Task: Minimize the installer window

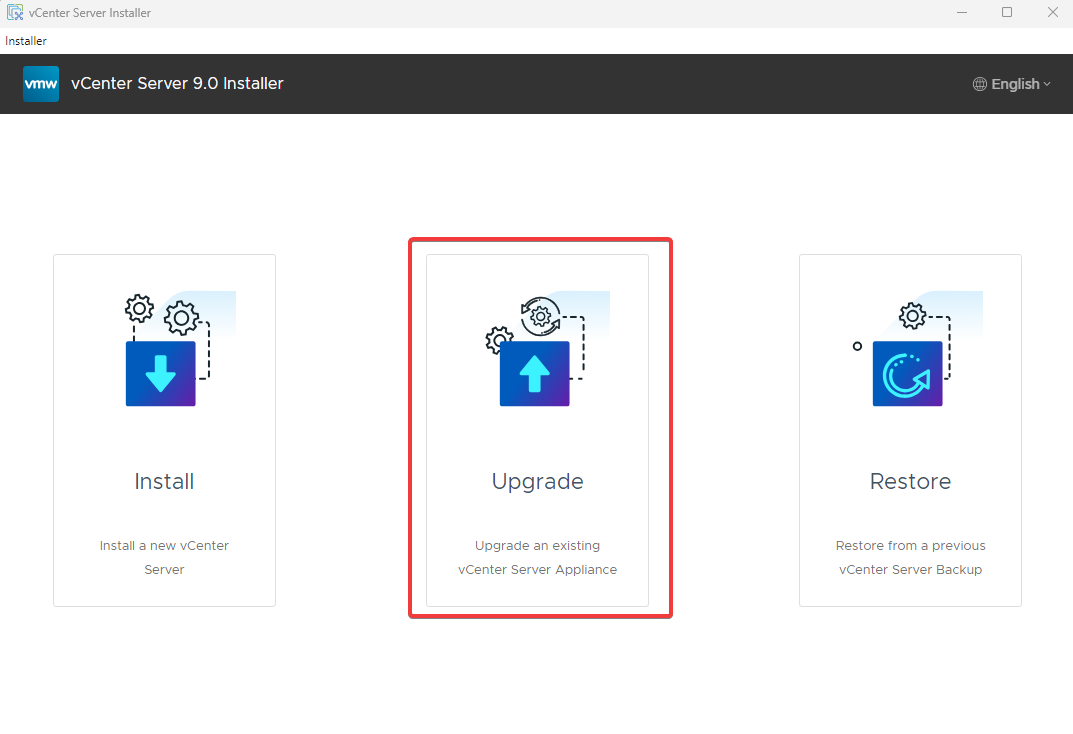Action: 961,12
